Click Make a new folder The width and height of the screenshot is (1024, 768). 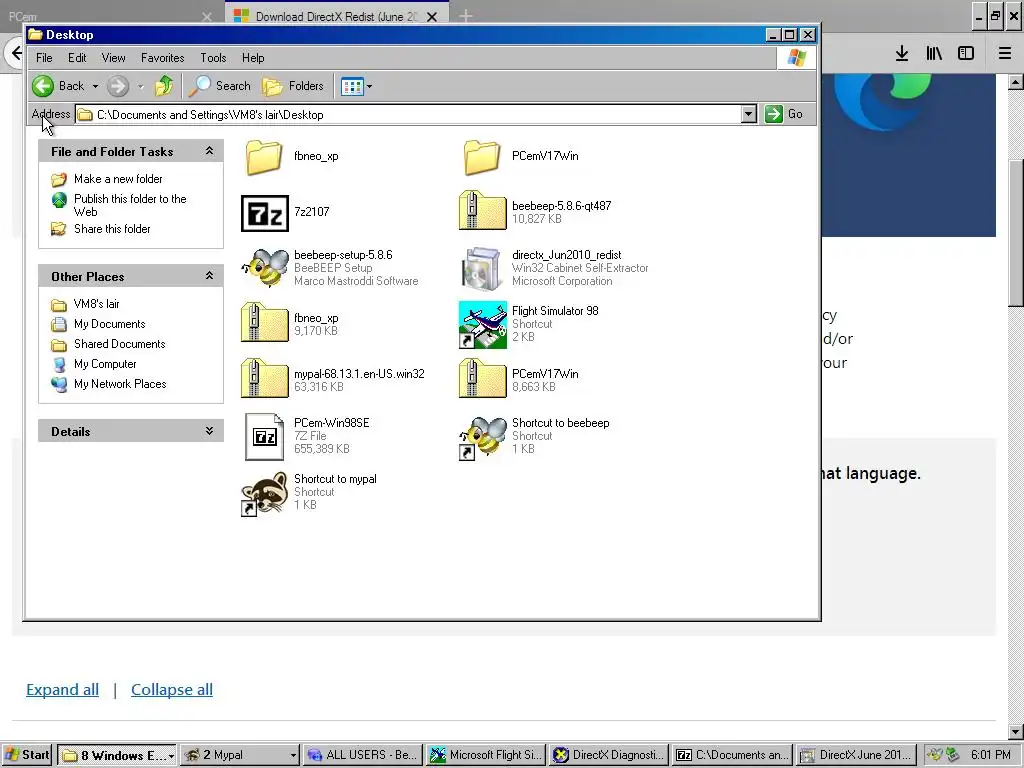118,179
